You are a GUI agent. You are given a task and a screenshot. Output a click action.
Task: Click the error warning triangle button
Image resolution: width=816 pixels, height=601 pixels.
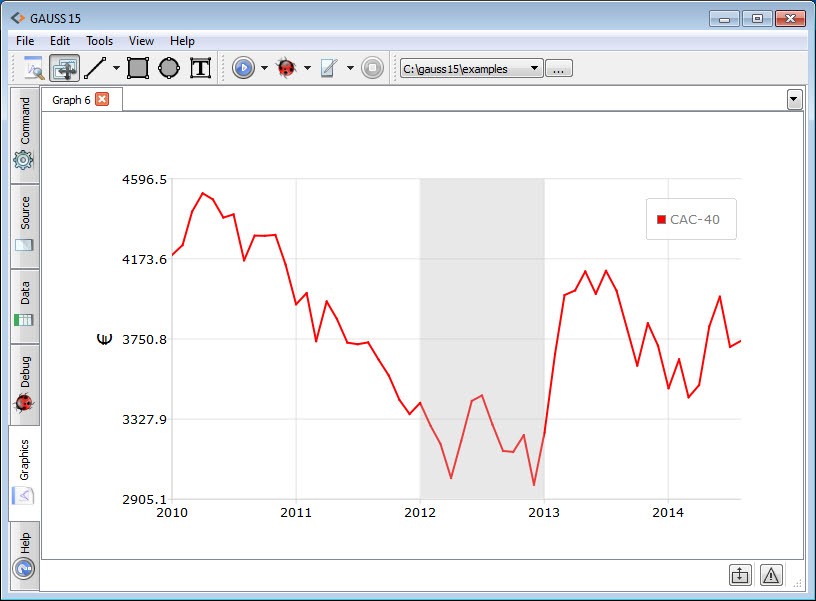(770, 575)
